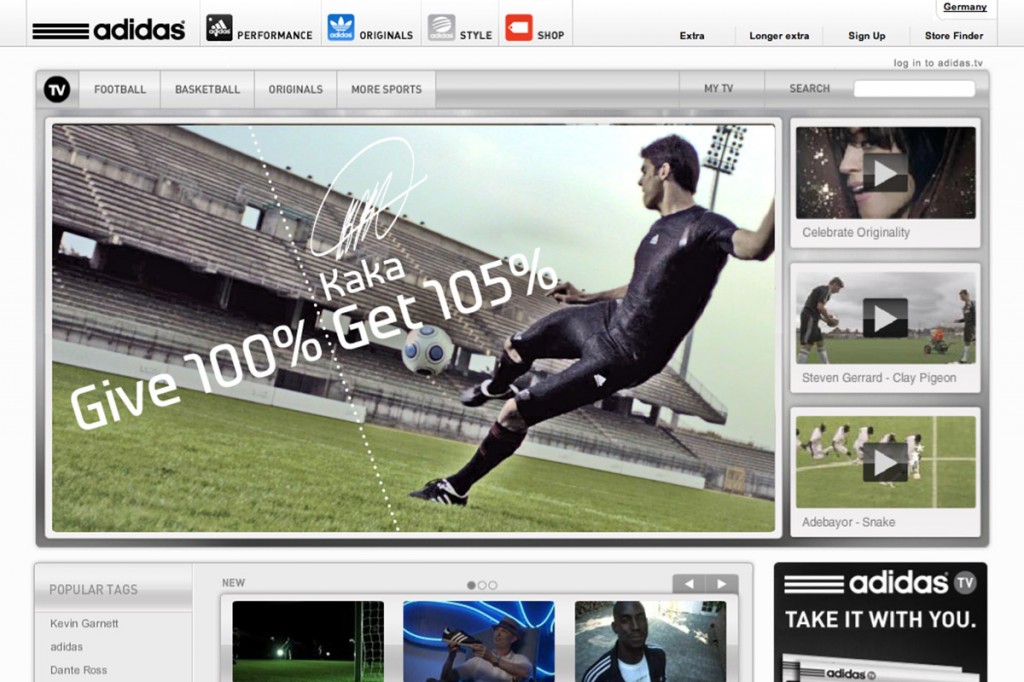Click the adidas three-stripe logo
This screenshot has height=682, width=1024.
pyautogui.click(x=108, y=30)
